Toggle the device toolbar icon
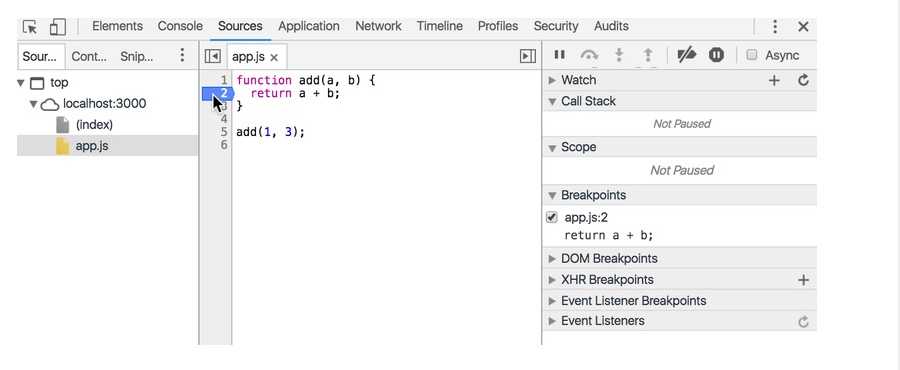The width and height of the screenshot is (900, 370). [57, 27]
